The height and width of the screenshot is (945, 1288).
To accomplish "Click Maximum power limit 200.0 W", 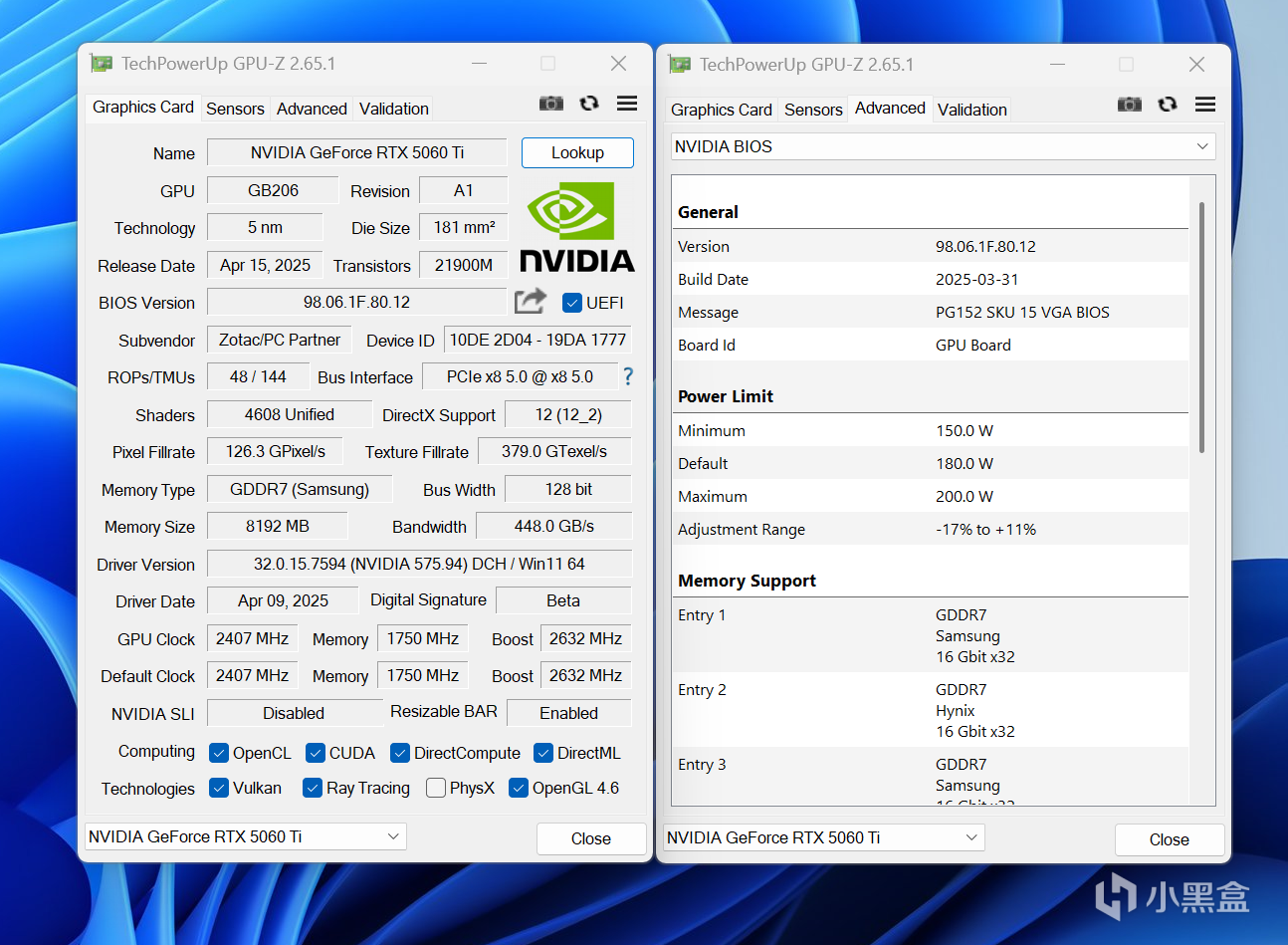I will click(965, 496).
